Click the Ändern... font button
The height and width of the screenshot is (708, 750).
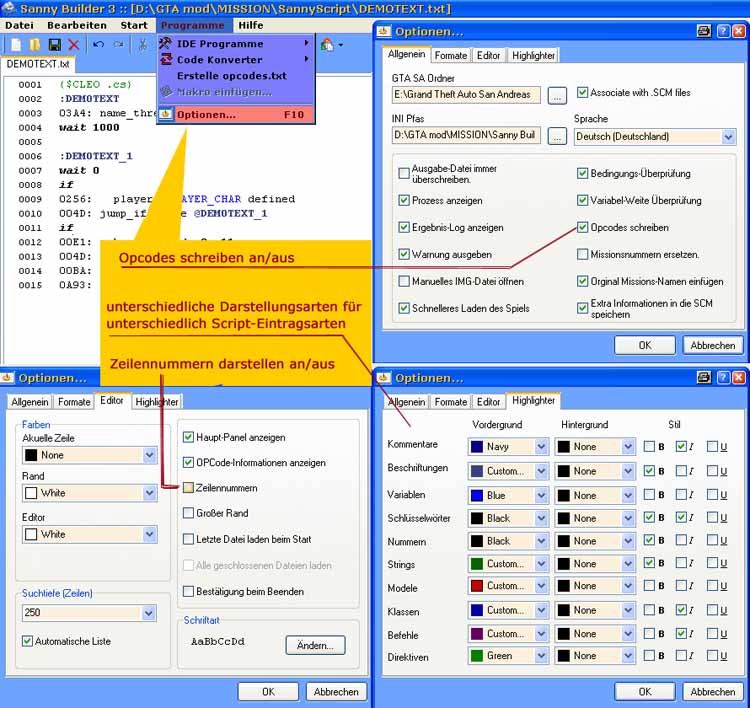[315, 645]
